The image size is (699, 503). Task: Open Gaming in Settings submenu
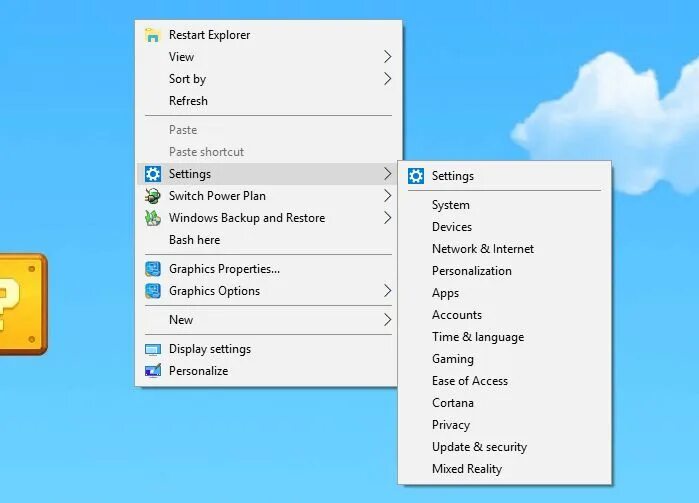(505, 359)
